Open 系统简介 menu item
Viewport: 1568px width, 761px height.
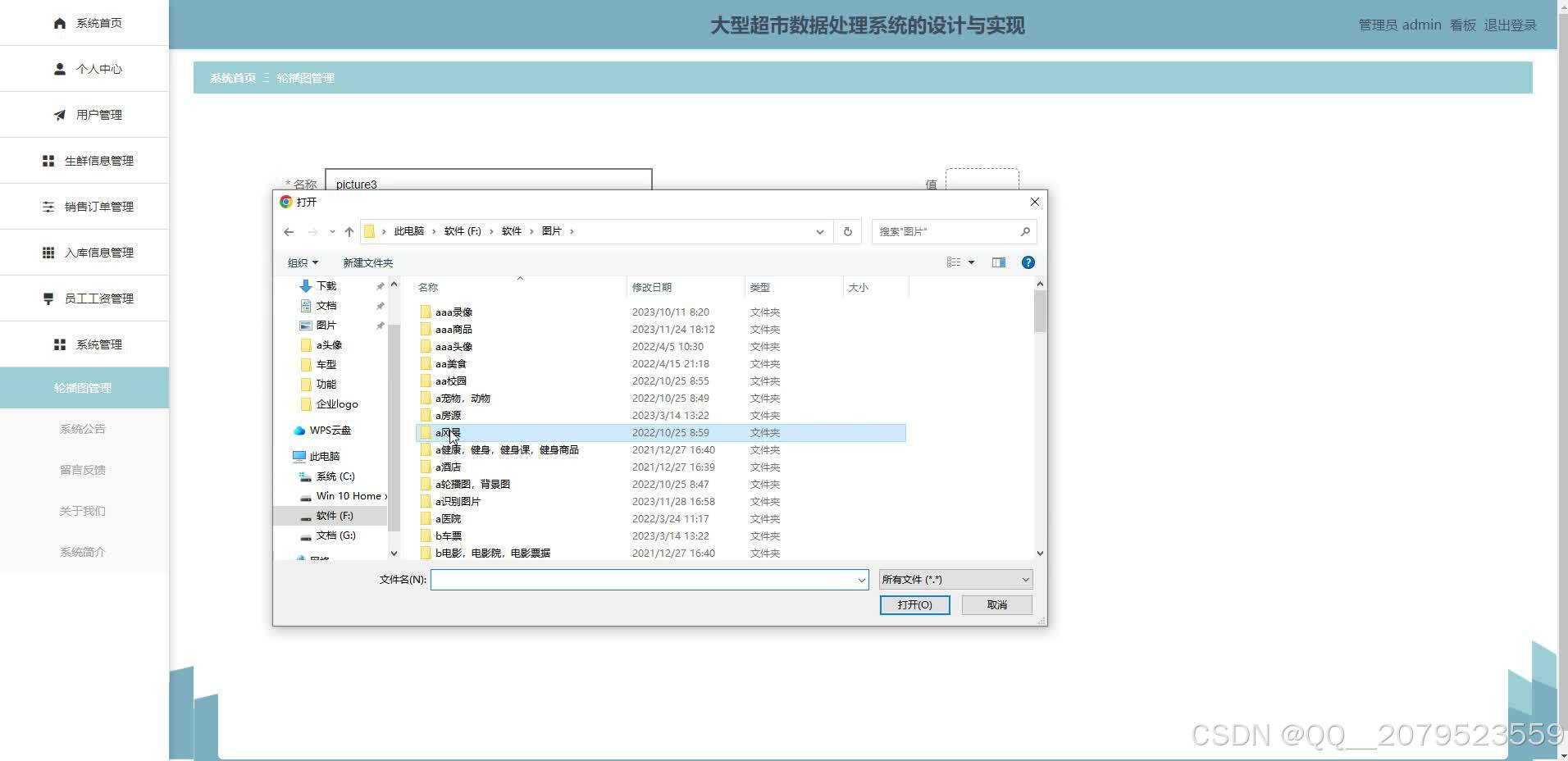click(x=84, y=552)
